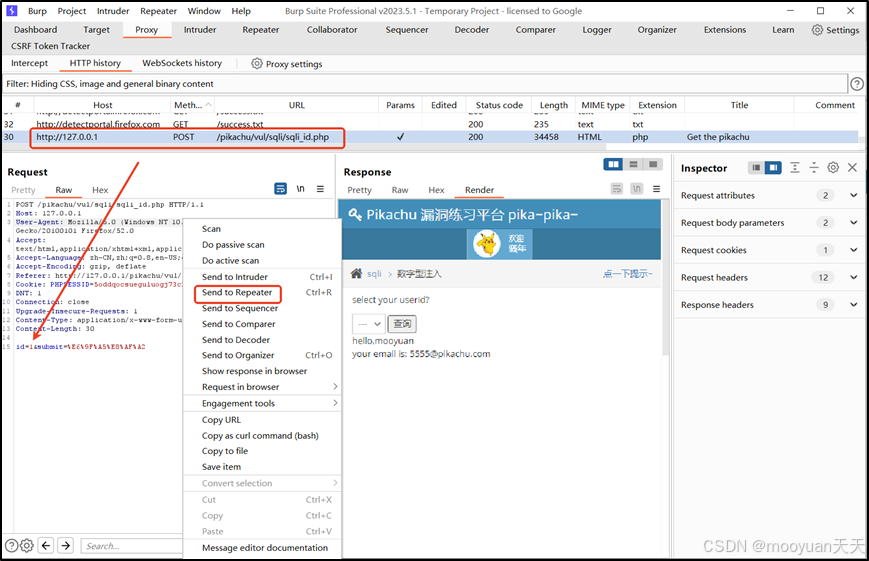Screen dimensions: 869x561
Task: Click Status code column header
Action: (499, 105)
